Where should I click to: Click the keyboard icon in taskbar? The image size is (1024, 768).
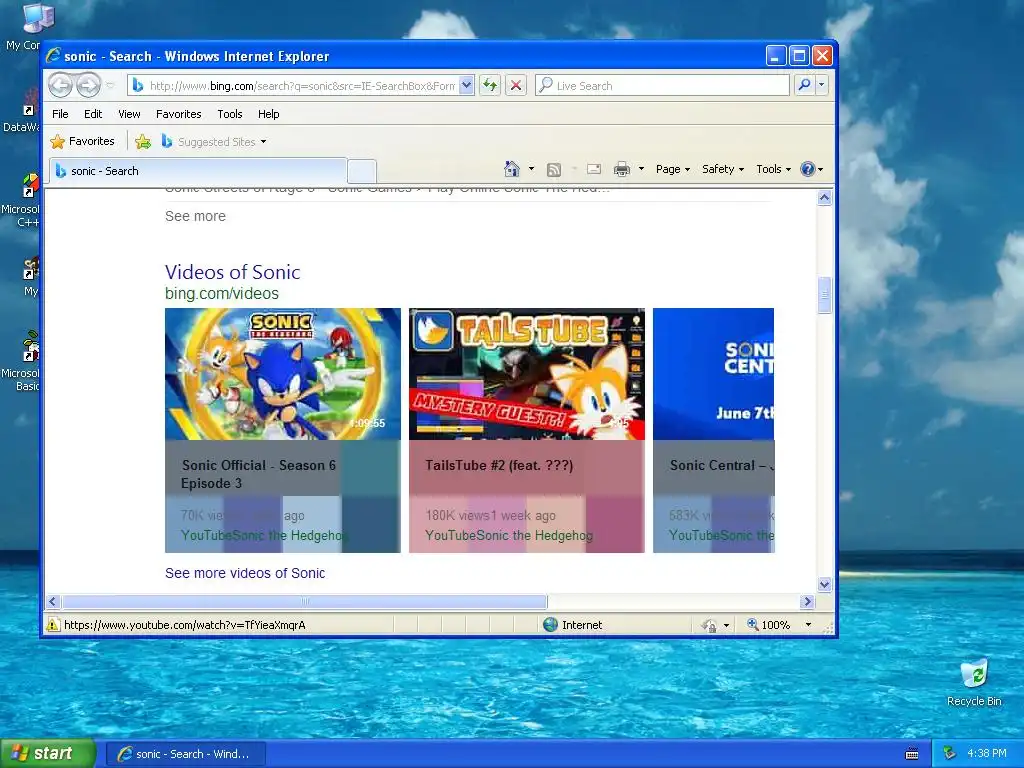pos(912,754)
